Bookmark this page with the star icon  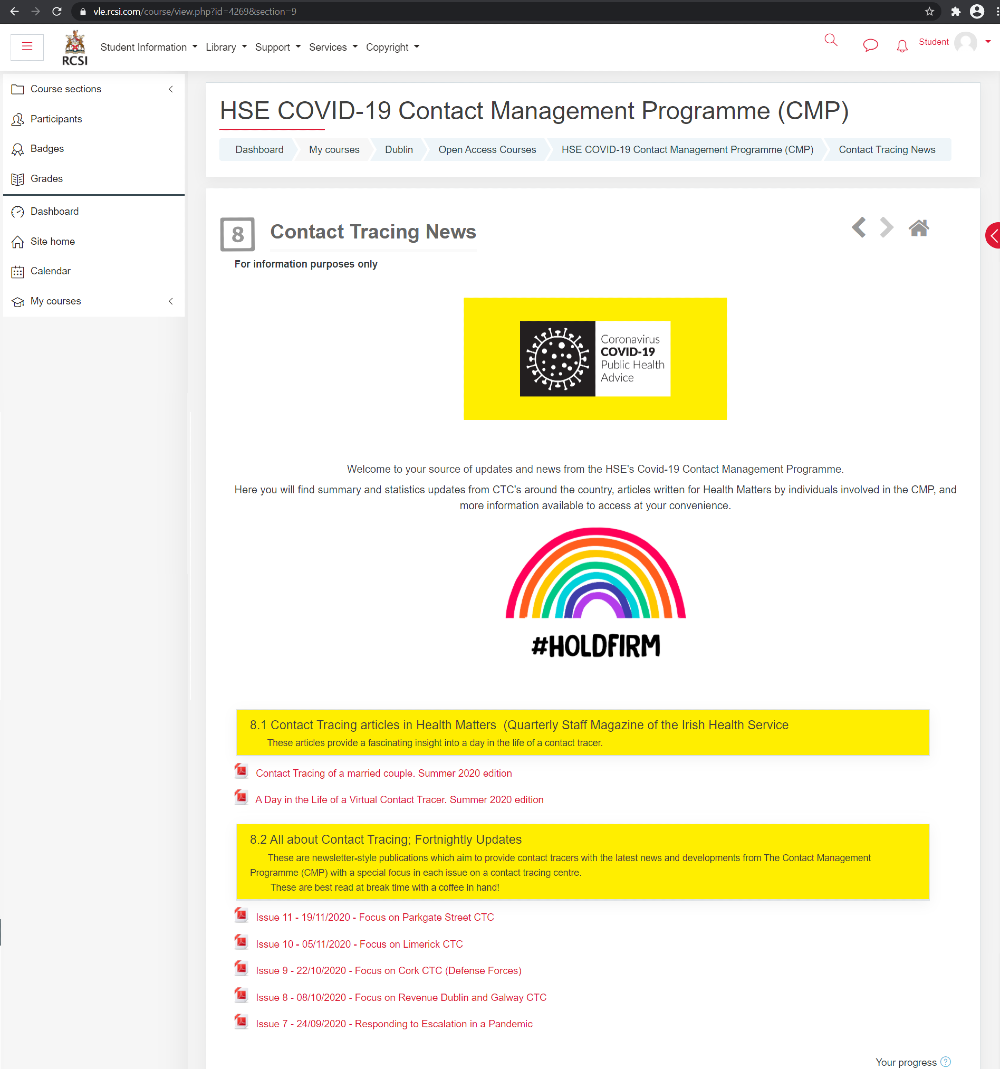(930, 12)
